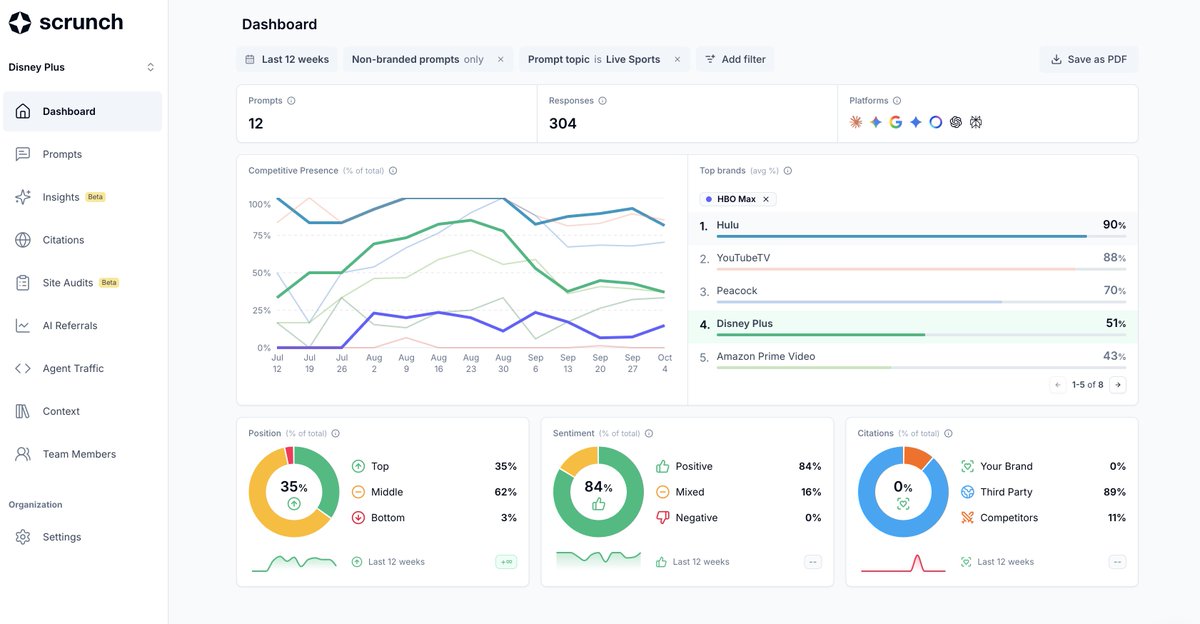
Task: Click the Beta badge next to Insights
Action: (95, 197)
